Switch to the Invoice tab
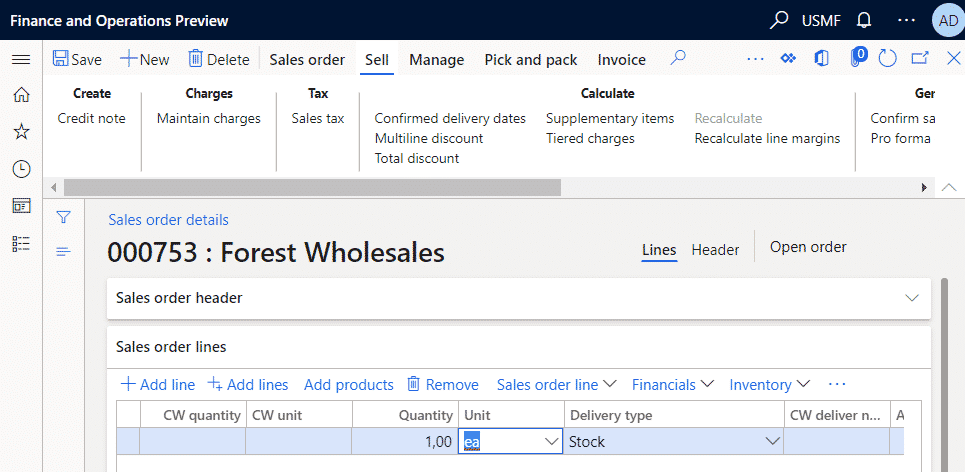The width and height of the screenshot is (965, 472). click(622, 60)
